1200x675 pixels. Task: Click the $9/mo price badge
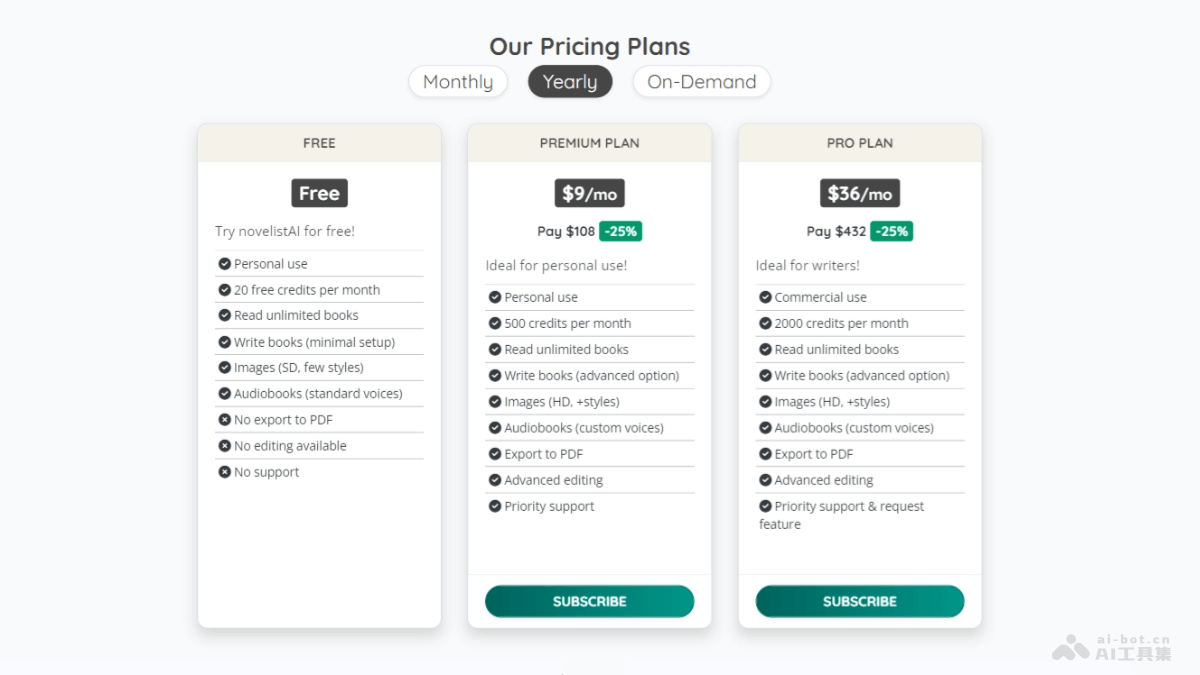[x=589, y=193]
